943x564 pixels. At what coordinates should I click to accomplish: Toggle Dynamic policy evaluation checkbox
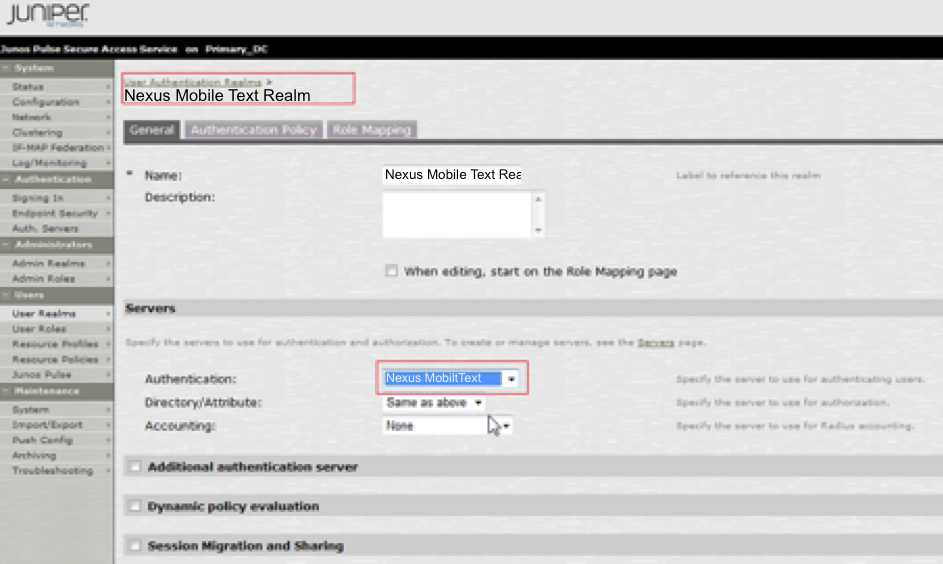(x=134, y=506)
